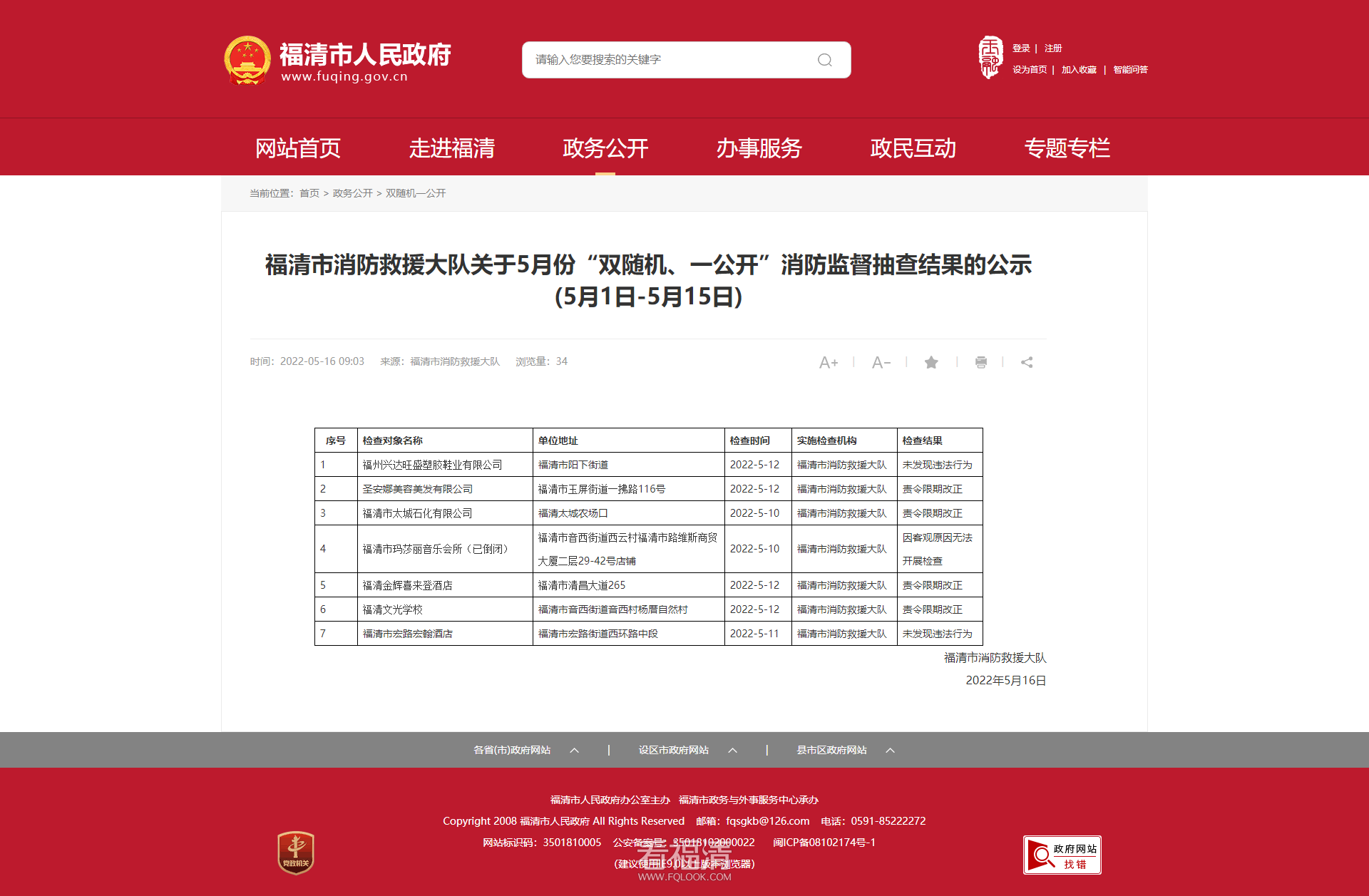1369x896 pixels.
Task: Click the national emblem logo
Action: (x=247, y=61)
